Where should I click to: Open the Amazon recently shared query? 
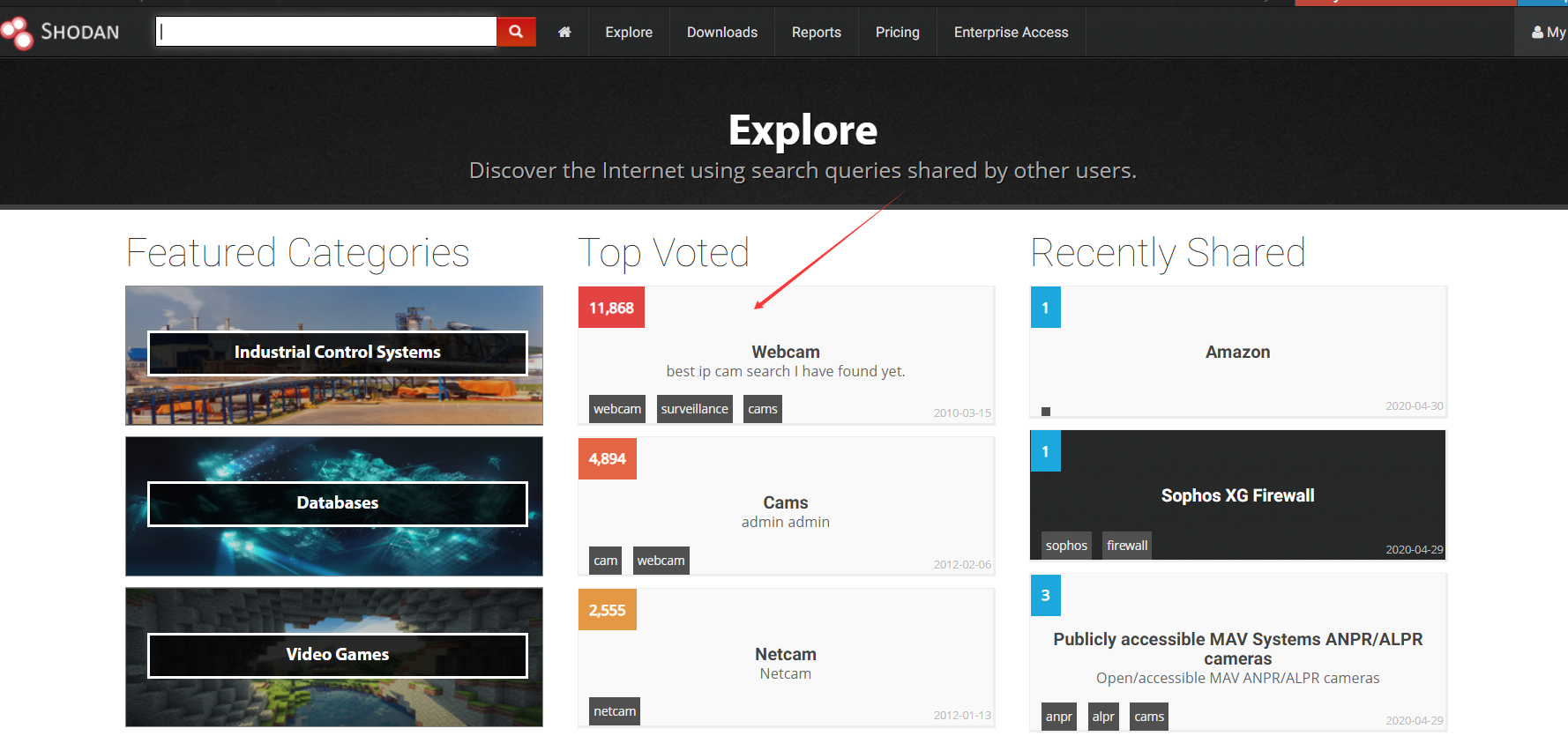[1238, 352]
